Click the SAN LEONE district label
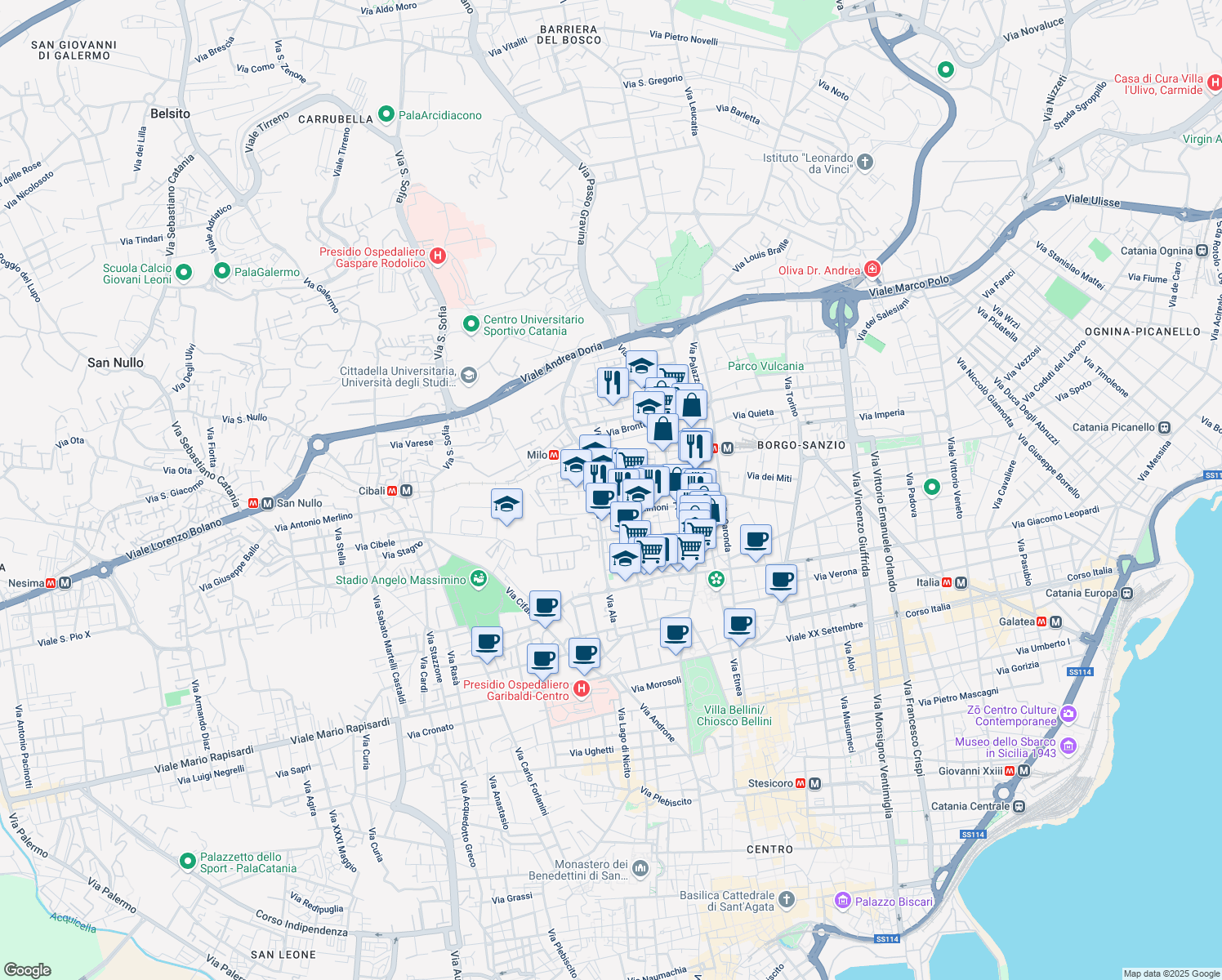The width and height of the screenshot is (1222, 980). [x=283, y=955]
